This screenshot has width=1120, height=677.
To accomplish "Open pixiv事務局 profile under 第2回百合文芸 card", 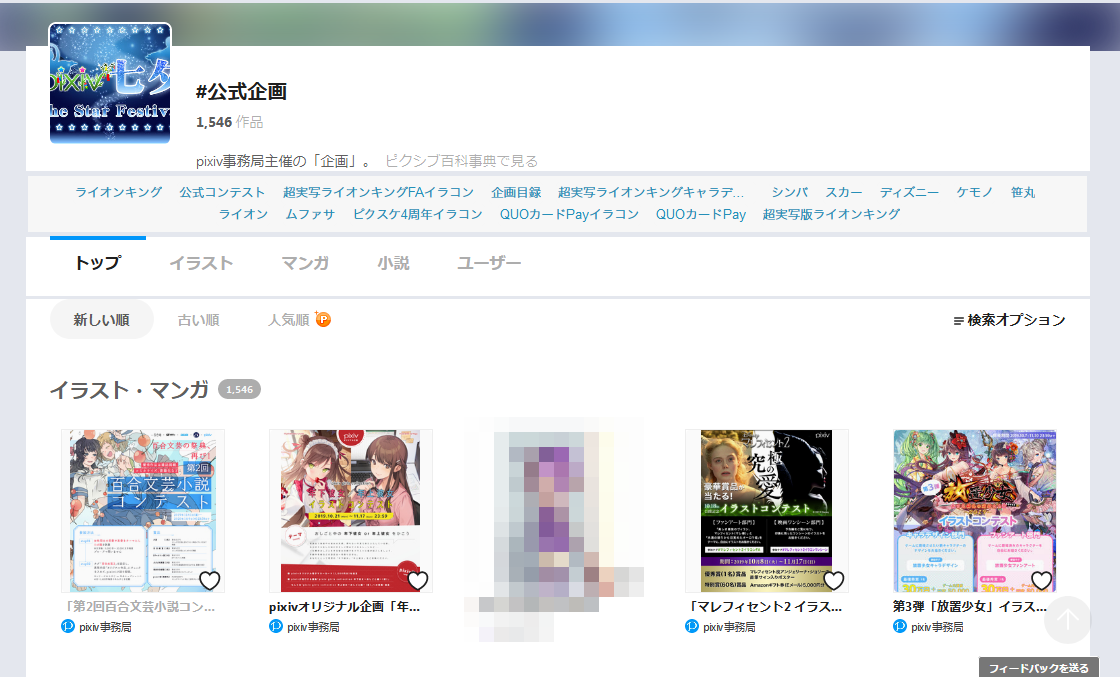I will [105, 627].
